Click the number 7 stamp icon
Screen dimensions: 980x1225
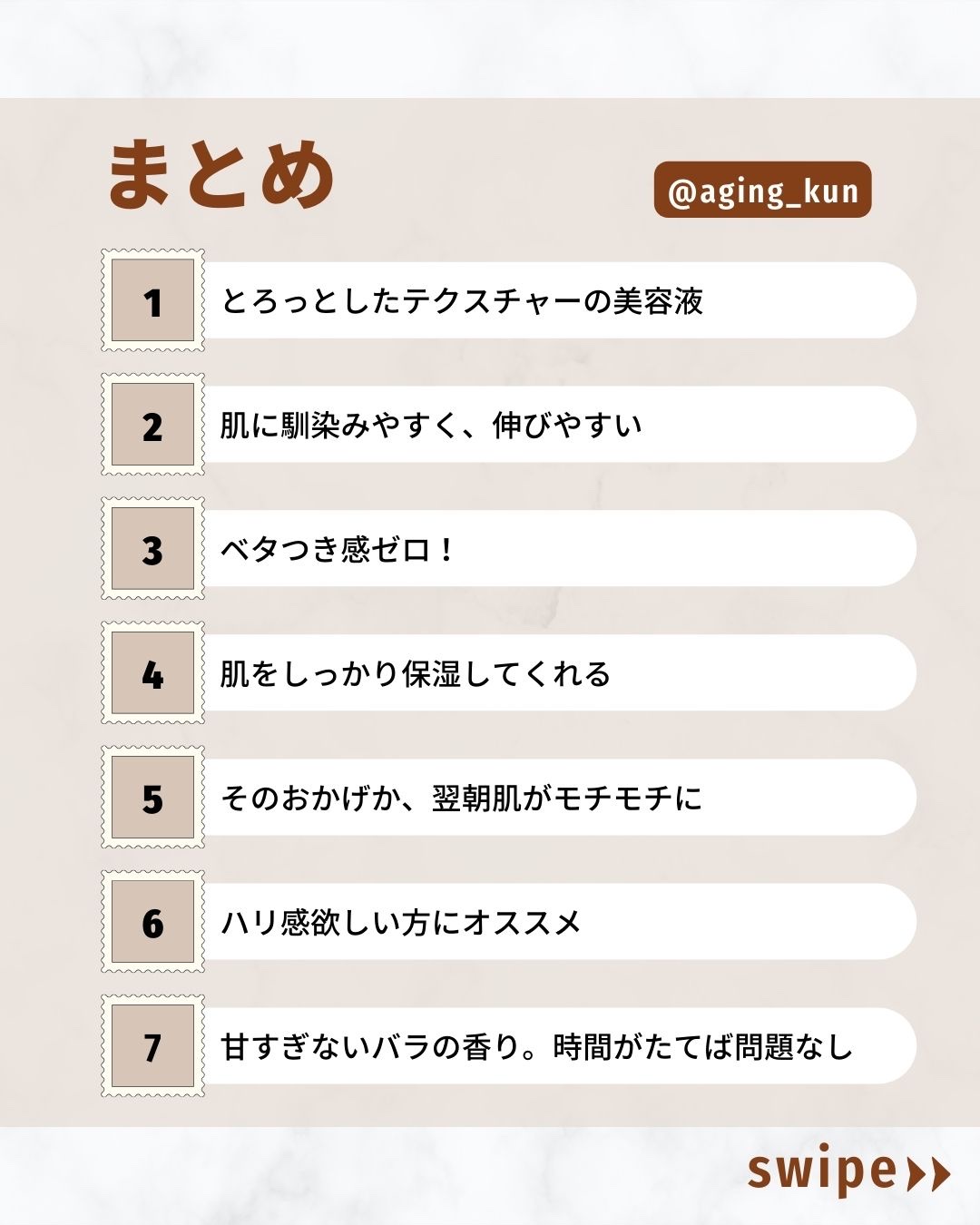click(x=152, y=1046)
